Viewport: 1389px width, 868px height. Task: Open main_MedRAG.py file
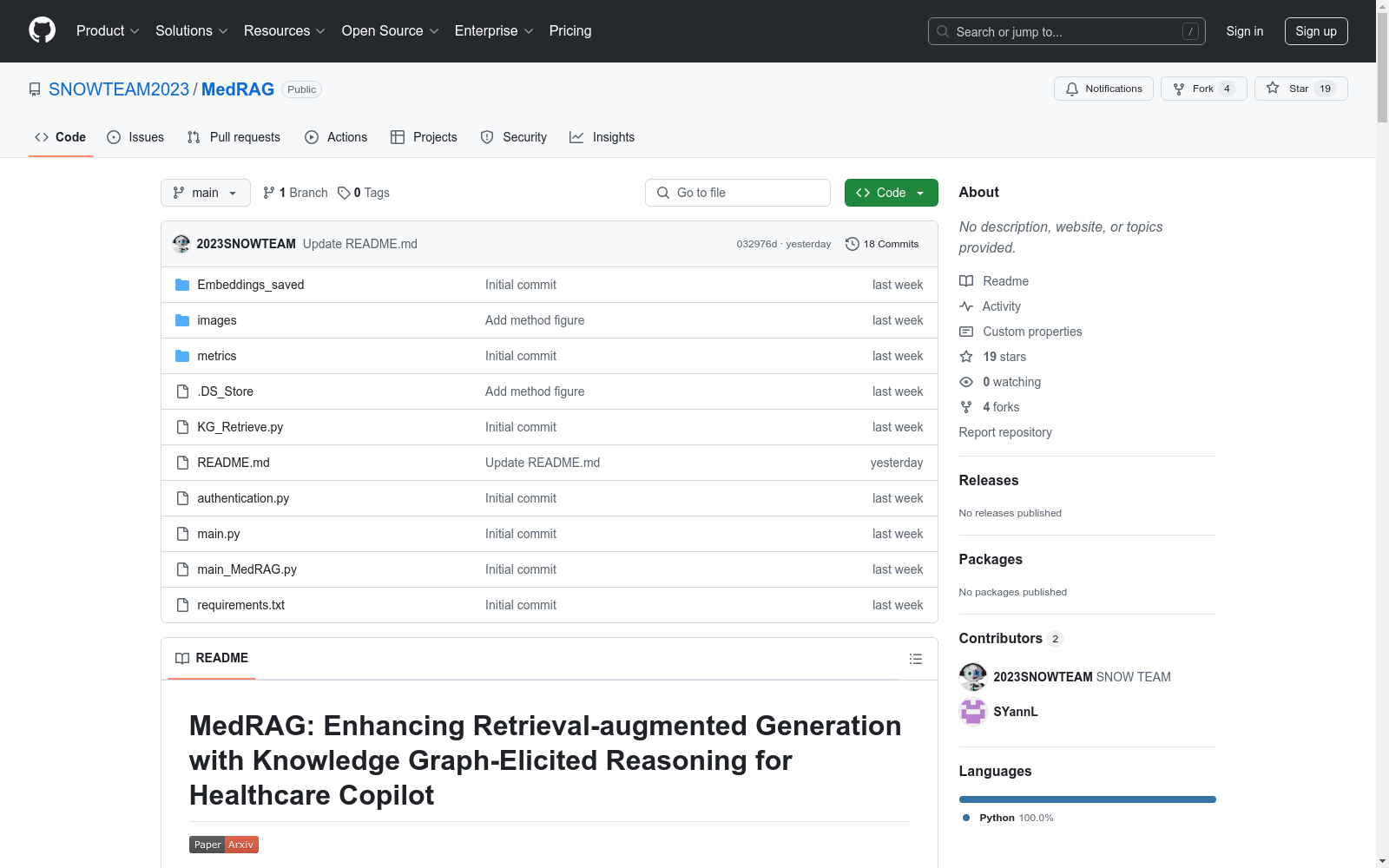coord(247,569)
